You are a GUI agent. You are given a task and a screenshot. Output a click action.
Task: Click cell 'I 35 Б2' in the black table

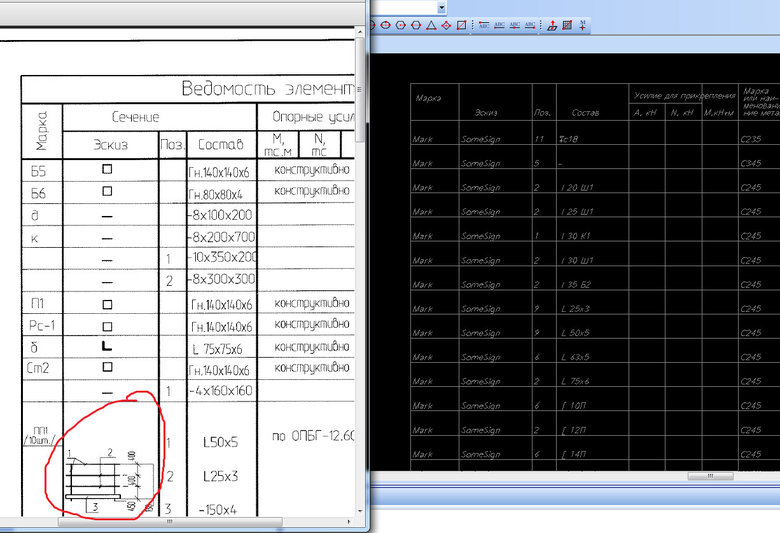(576, 285)
